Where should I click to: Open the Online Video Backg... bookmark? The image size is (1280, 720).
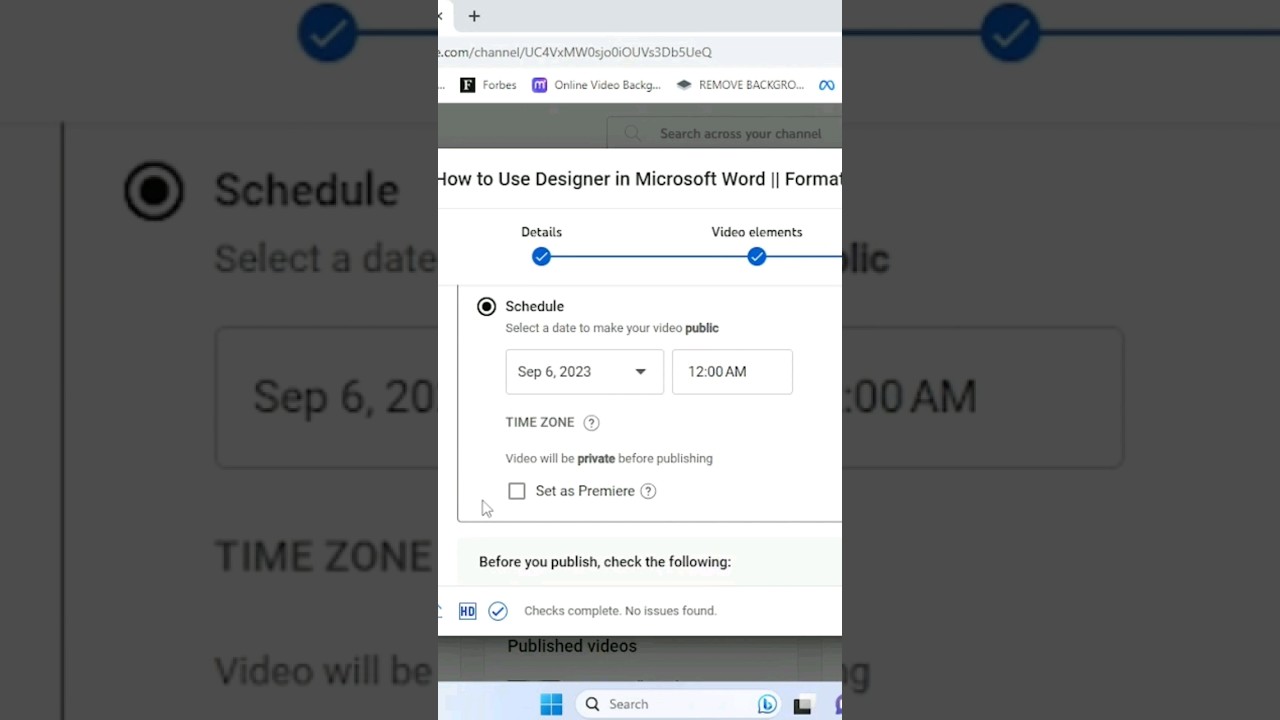(597, 85)
